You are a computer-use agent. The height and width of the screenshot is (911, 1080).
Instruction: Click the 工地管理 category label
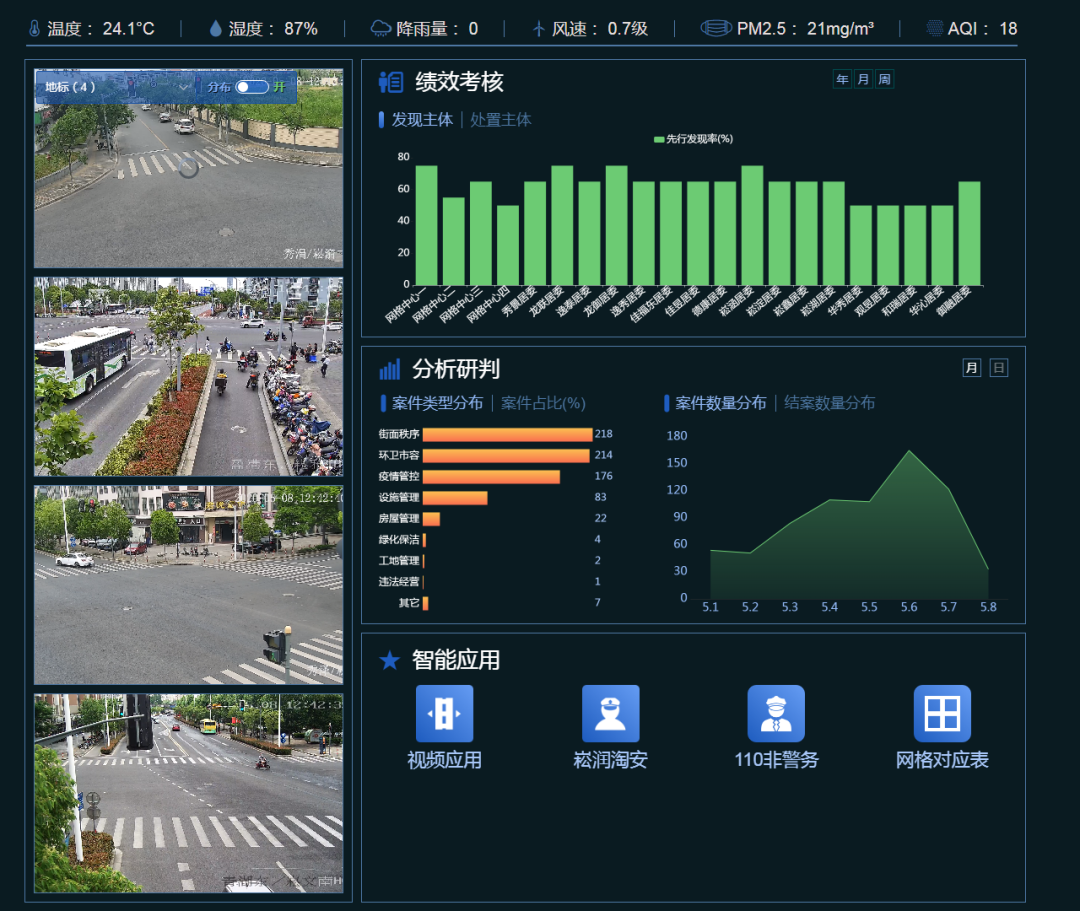coord(399,561)
